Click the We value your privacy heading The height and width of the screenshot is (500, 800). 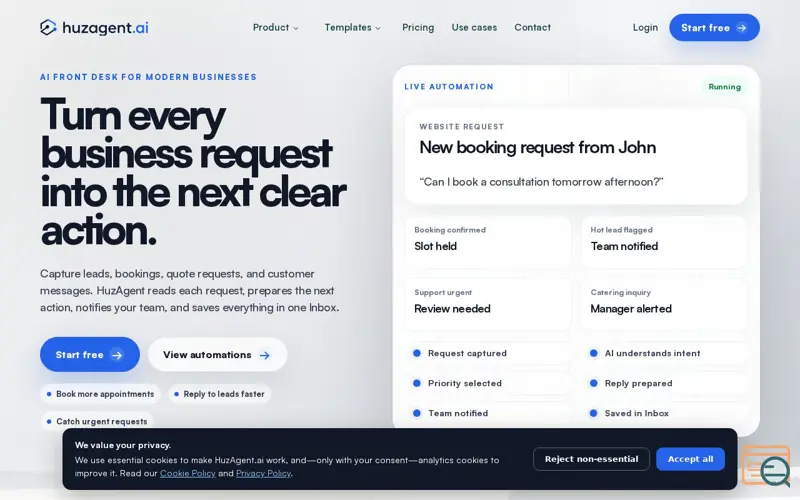tap(122, 445)
